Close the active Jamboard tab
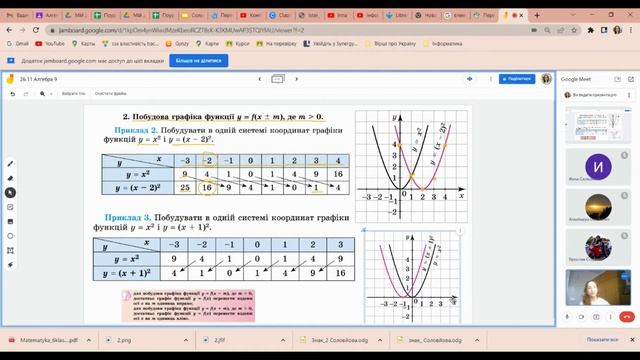The image size is (640, 360). pos(521,16)
